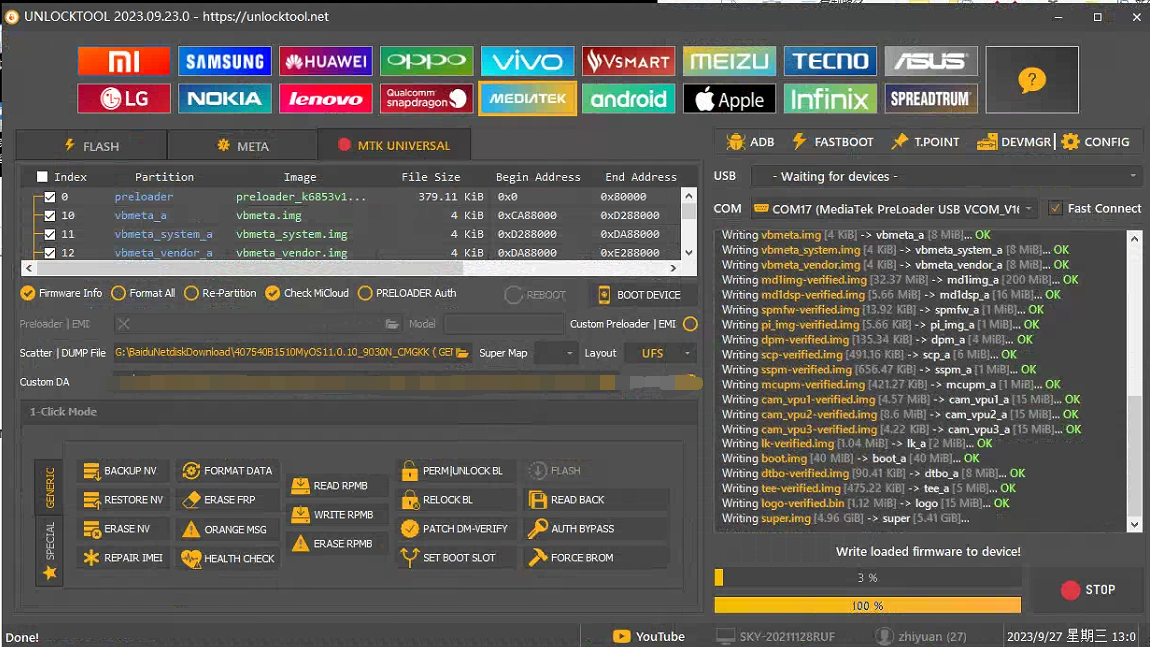Viewport: 1150px width, 647px height.
Task: Select the GENERIC side tab
Action: click(49, 488)
